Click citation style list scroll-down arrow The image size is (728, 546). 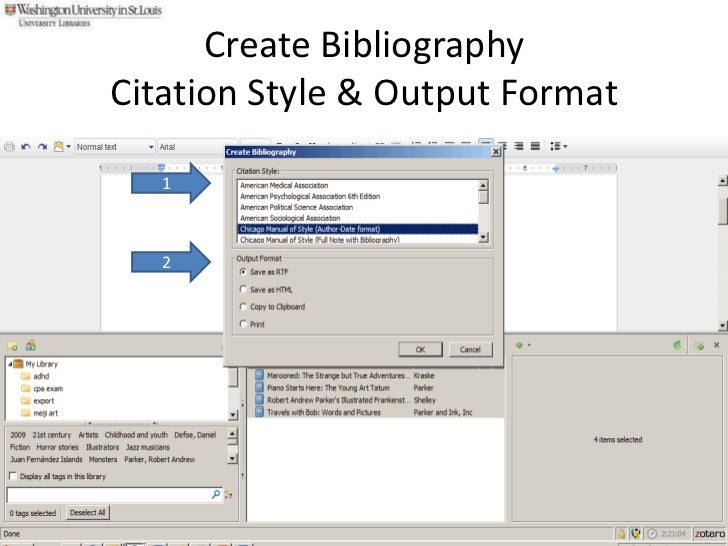(483, 237)
